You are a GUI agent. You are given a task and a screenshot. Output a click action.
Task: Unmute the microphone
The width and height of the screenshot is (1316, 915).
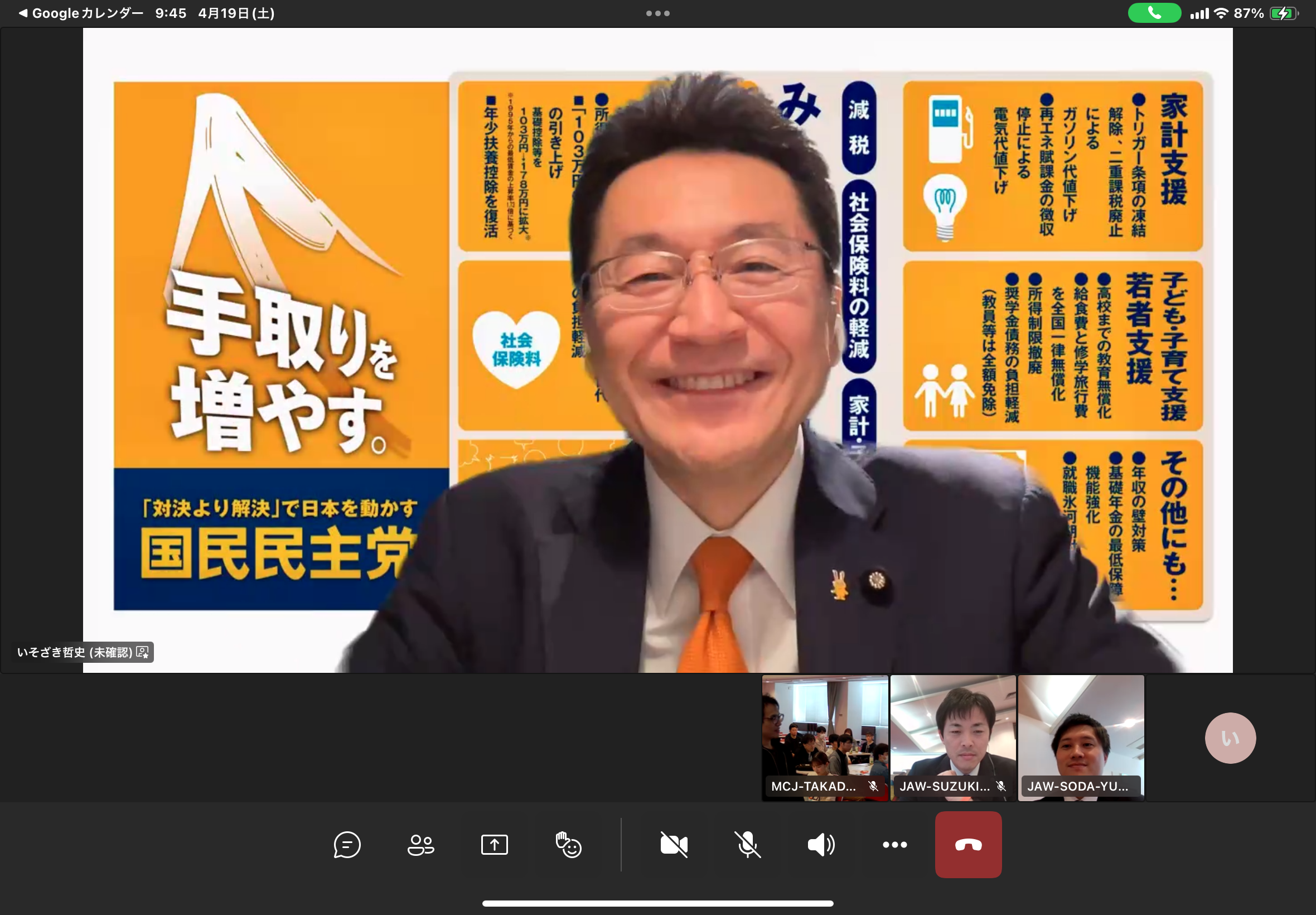coord(748,845)
